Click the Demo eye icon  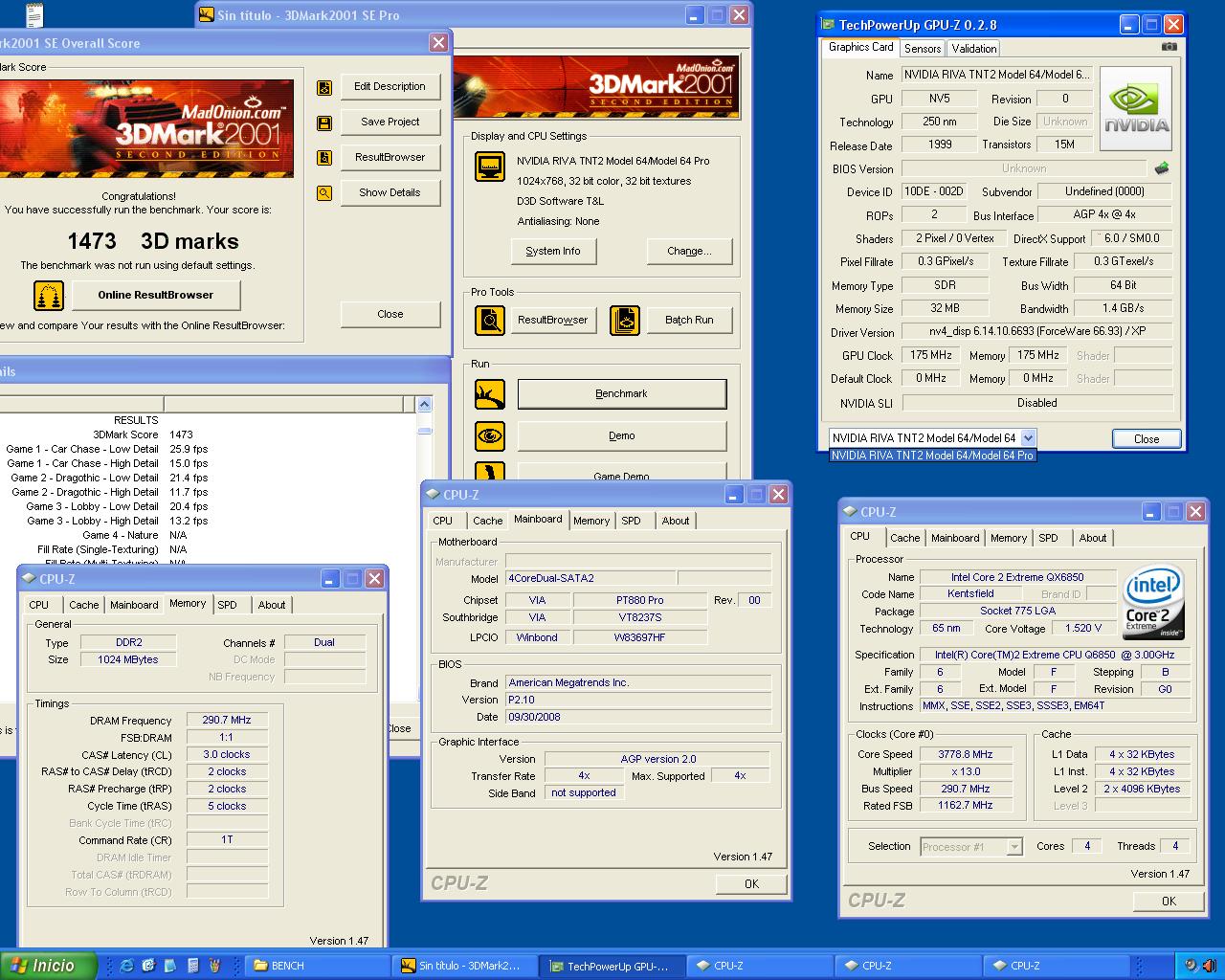(x=490, y=436)
